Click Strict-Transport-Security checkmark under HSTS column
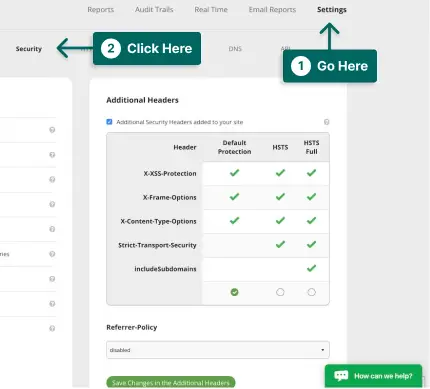This screenshot has width=430, height=389. [x=280, y=244]
